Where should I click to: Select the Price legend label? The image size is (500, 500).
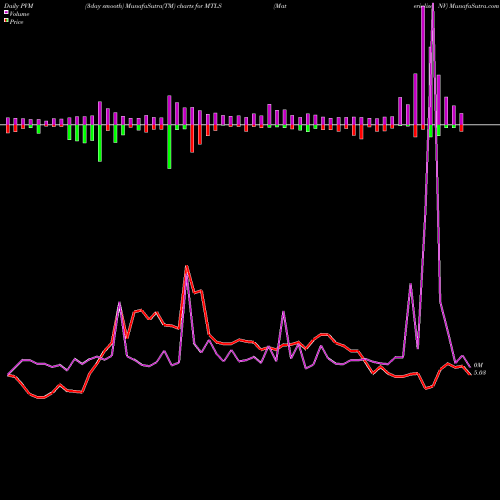pos(16,22)
